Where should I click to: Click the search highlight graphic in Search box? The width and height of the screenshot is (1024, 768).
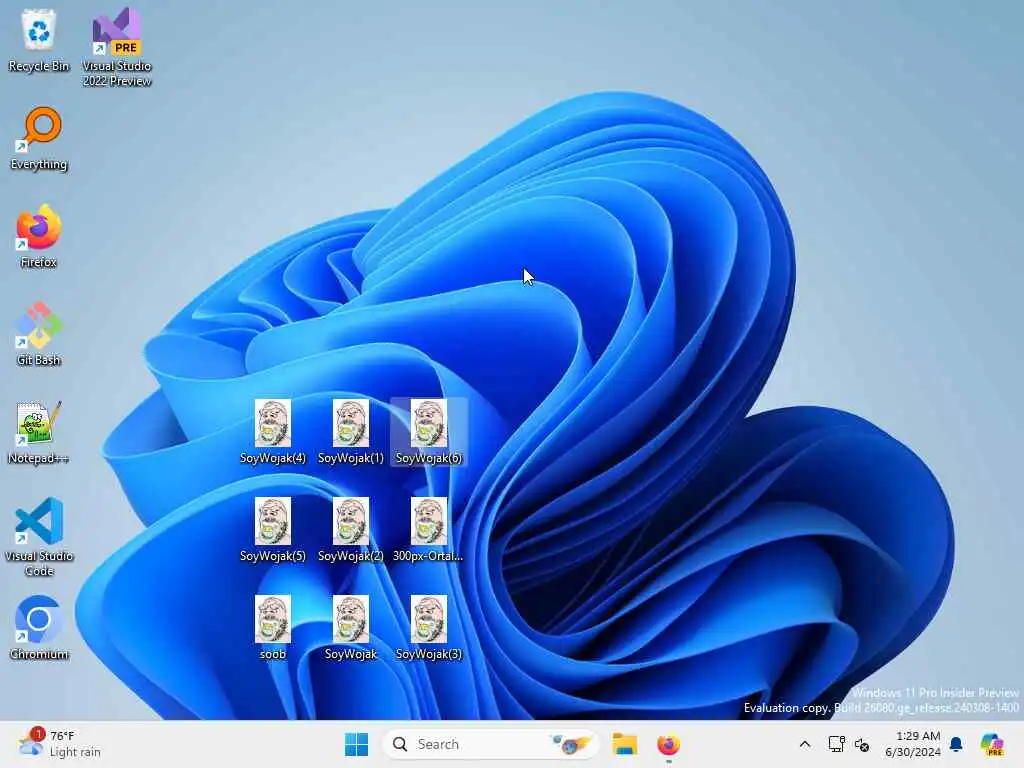click(571, 744)
